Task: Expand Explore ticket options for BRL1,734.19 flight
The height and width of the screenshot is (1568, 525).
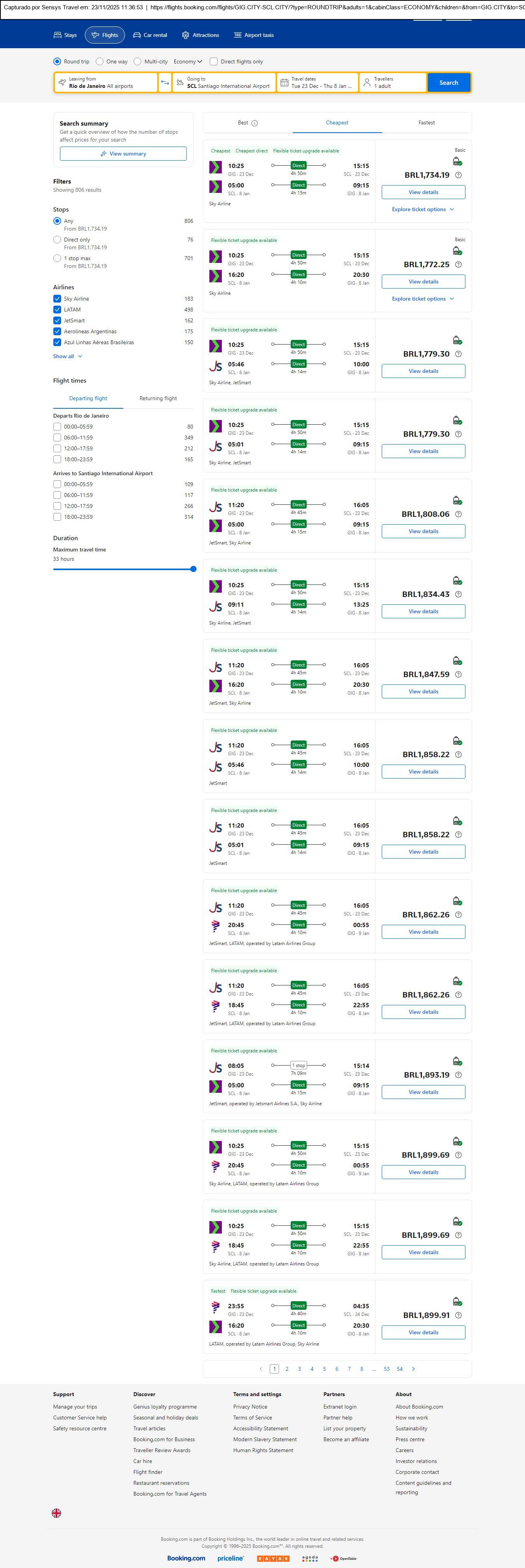Action: coord(423,209)
